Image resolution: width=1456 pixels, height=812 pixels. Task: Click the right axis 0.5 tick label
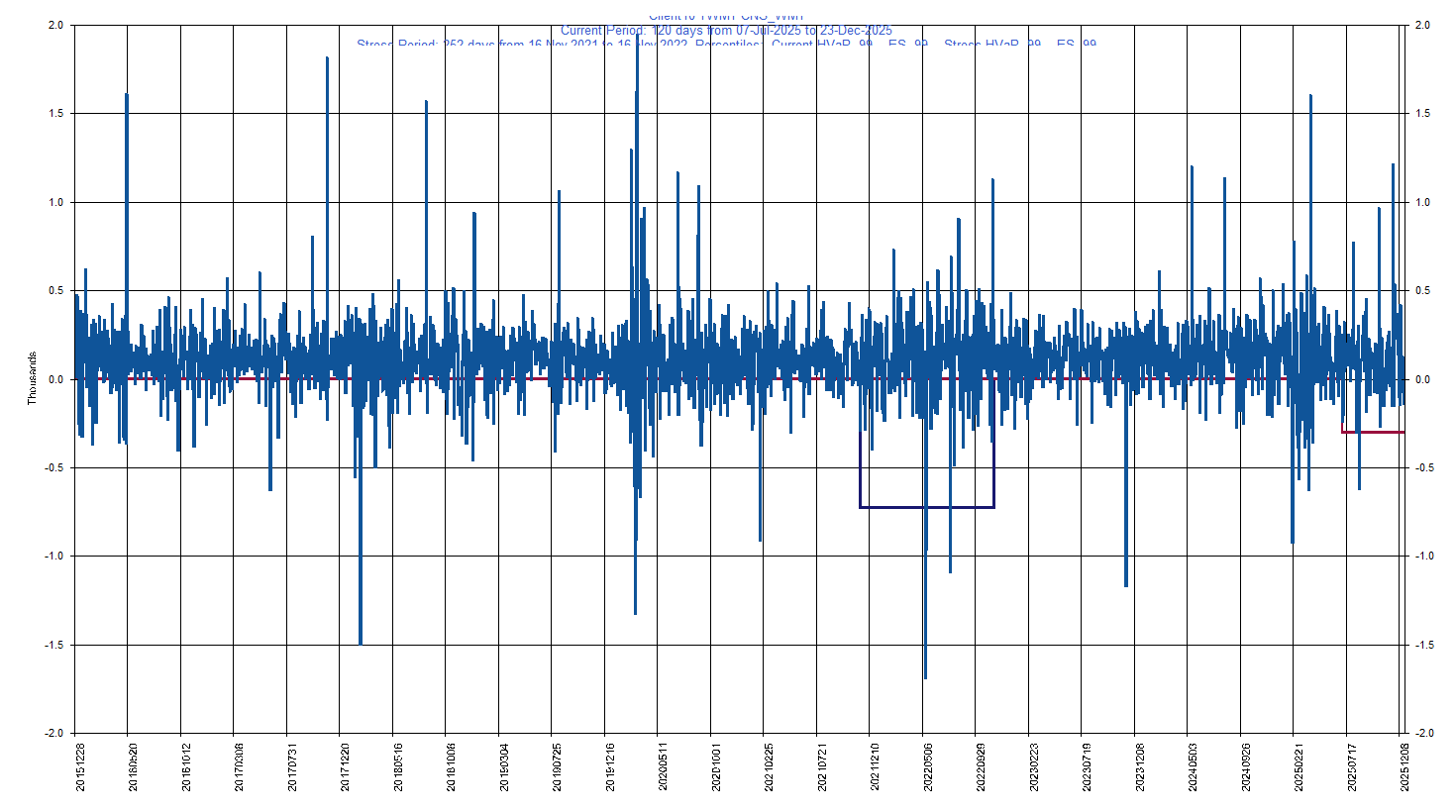point(1422,291)
